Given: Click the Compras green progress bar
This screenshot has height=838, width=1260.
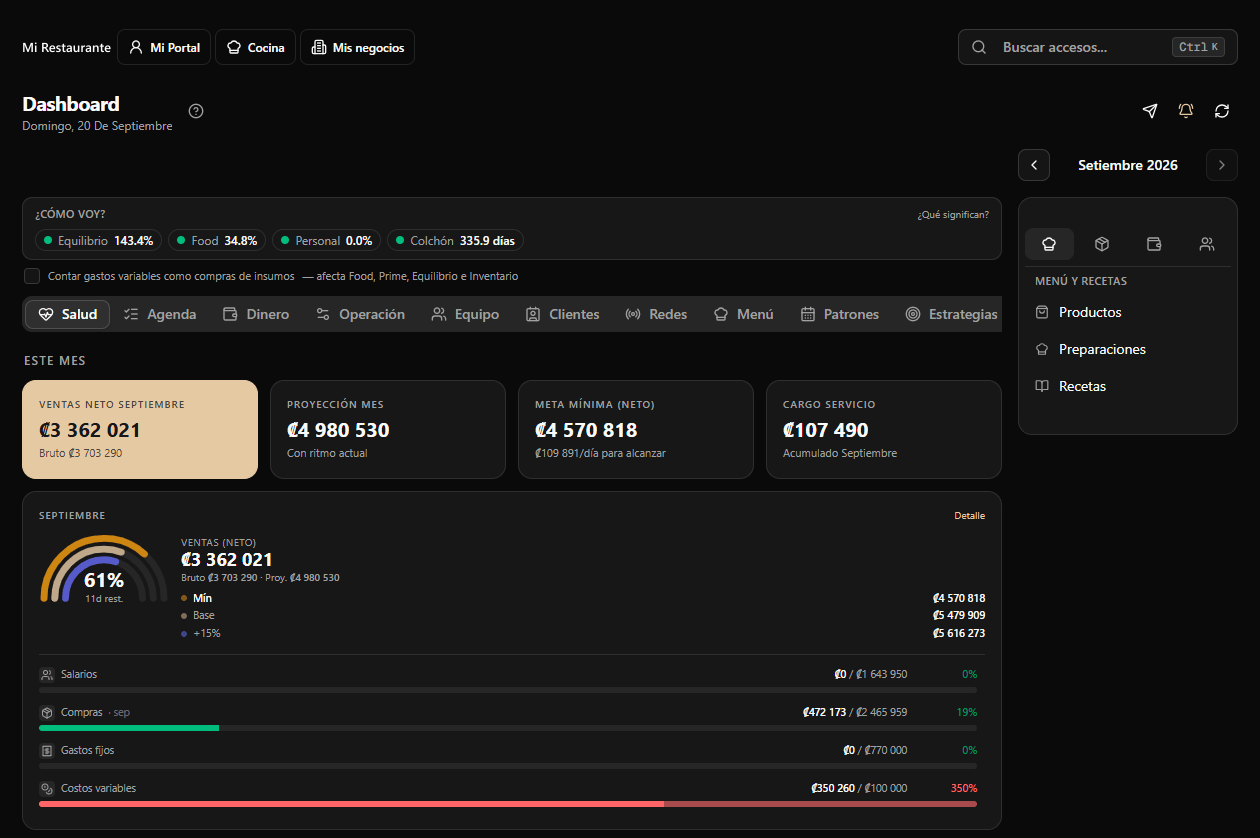Looking at the screenshot, I should point(129,728).
